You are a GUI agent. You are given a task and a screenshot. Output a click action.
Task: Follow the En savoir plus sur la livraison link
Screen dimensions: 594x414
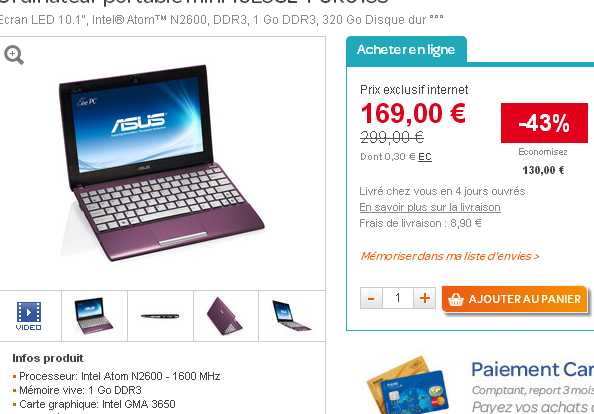[430, 207]
